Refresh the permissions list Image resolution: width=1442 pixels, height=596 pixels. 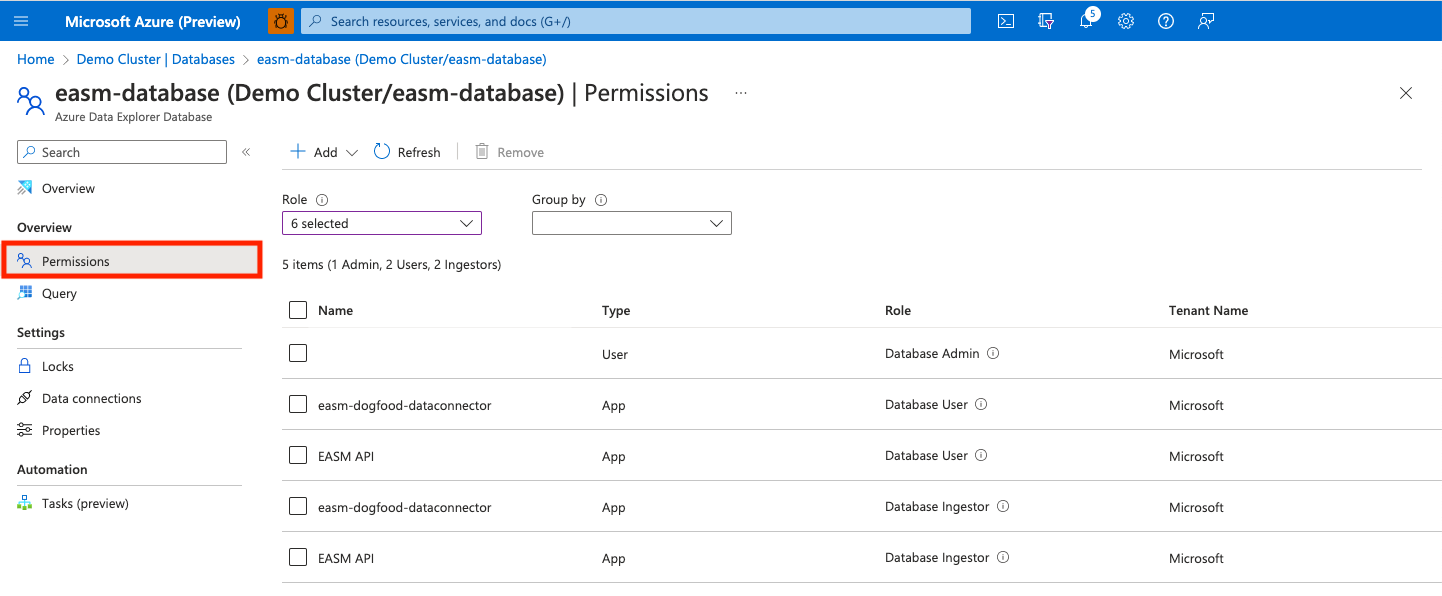click(407, 151)
